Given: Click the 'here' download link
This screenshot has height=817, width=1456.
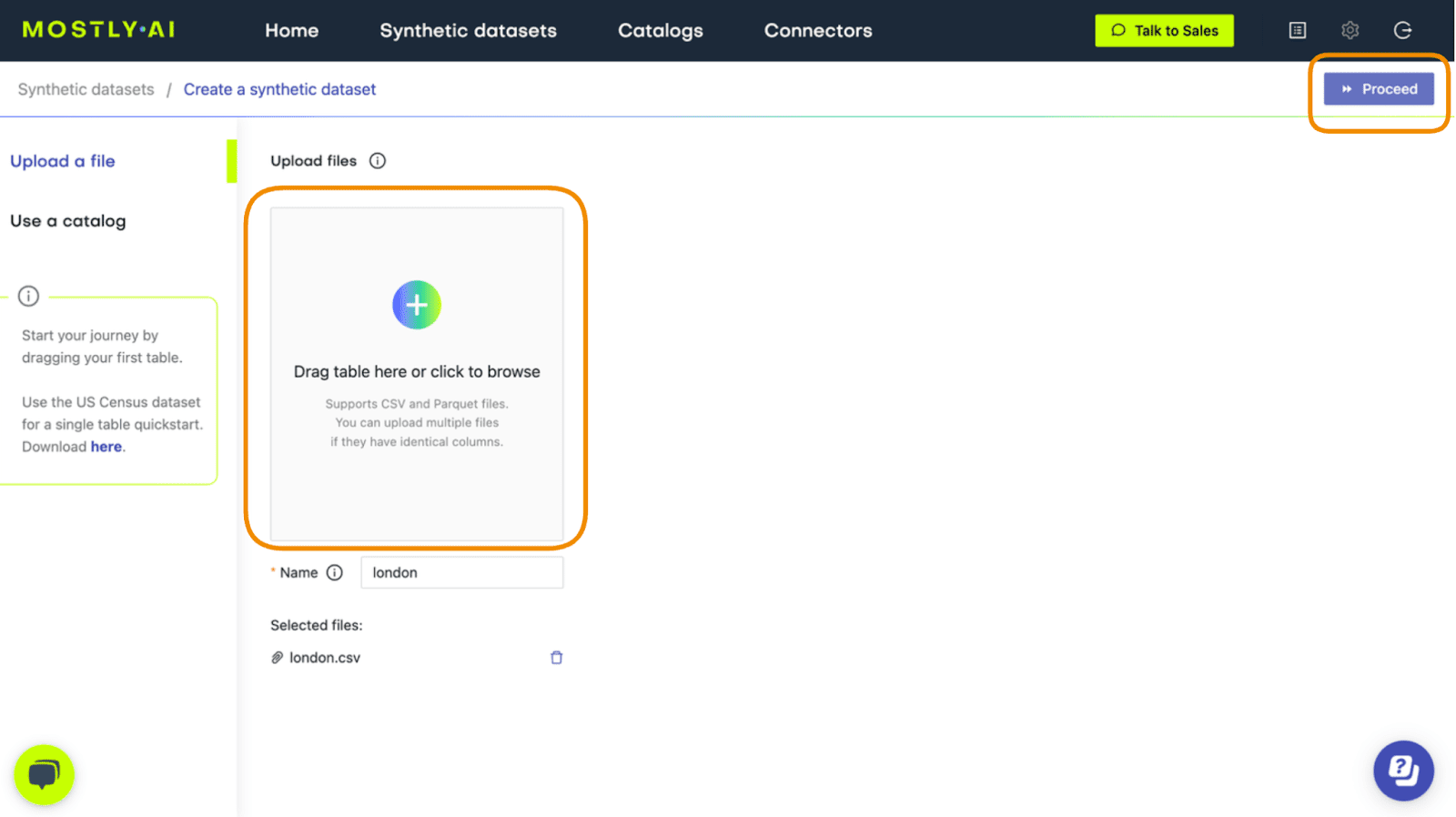Looking at the screenshot, I should point(106,447).
